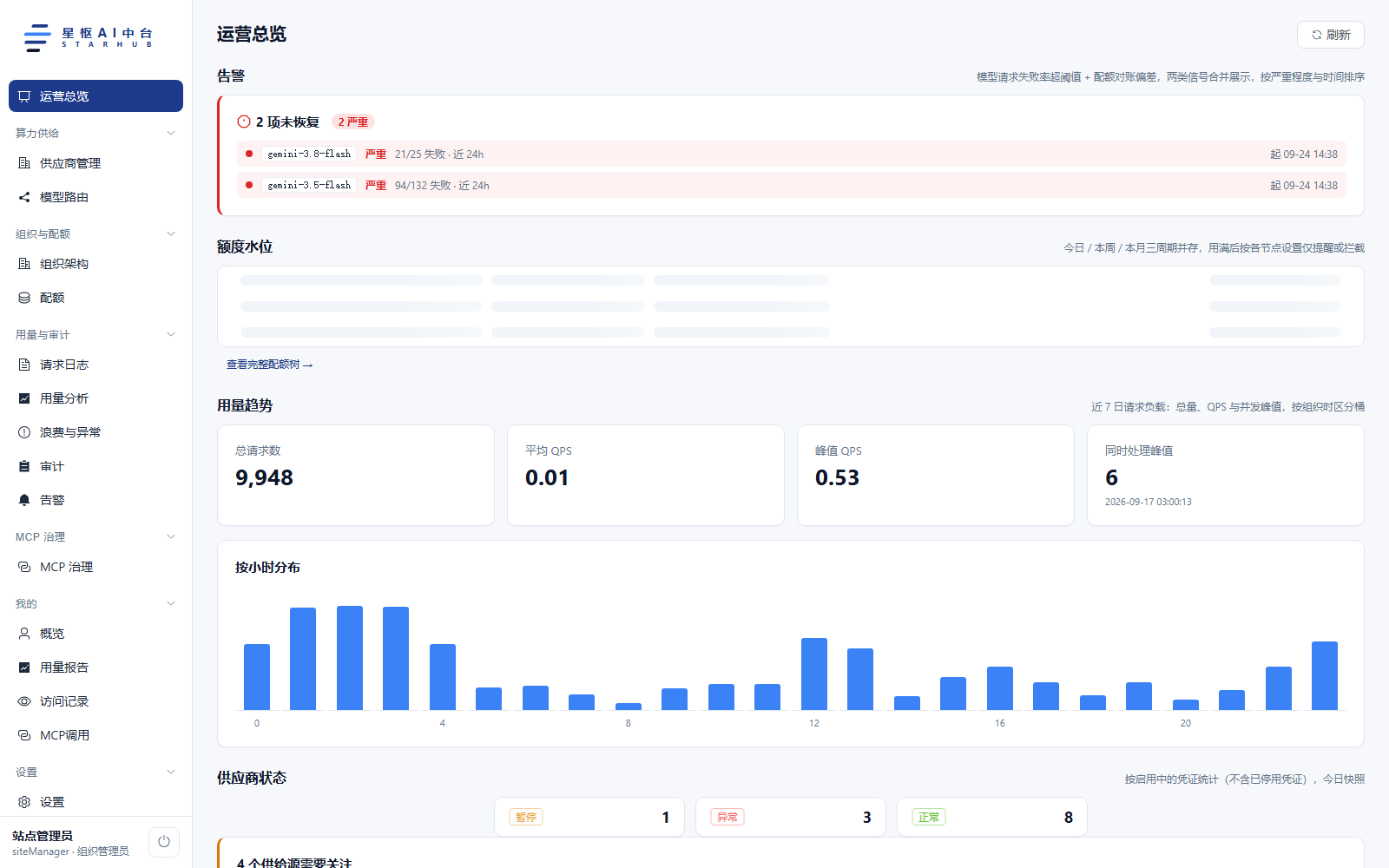The width and height of the screenshot is (1389, 868).
Task: Click the 同时处理峰值 stat card
Action: (1226, 475)
